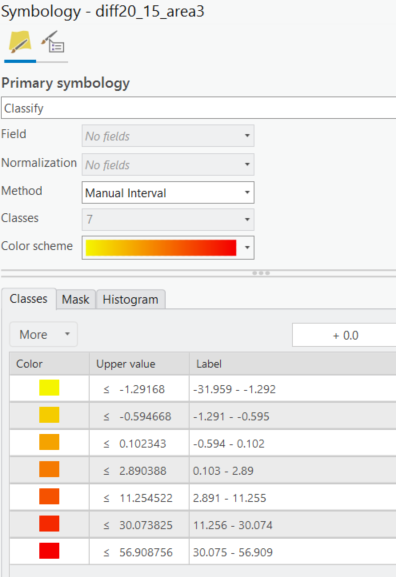Click the label 2.891 - 11.255

(x=229, y=498)
